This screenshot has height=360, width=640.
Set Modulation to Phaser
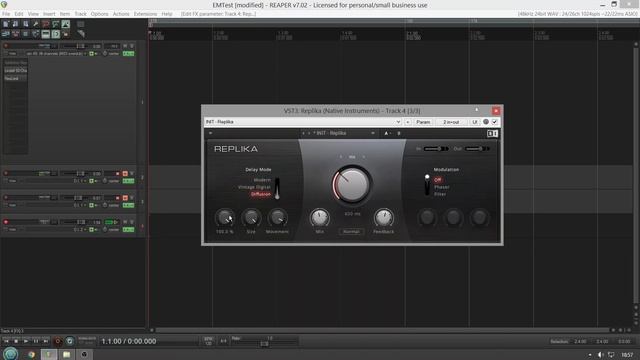pos(441,187)
